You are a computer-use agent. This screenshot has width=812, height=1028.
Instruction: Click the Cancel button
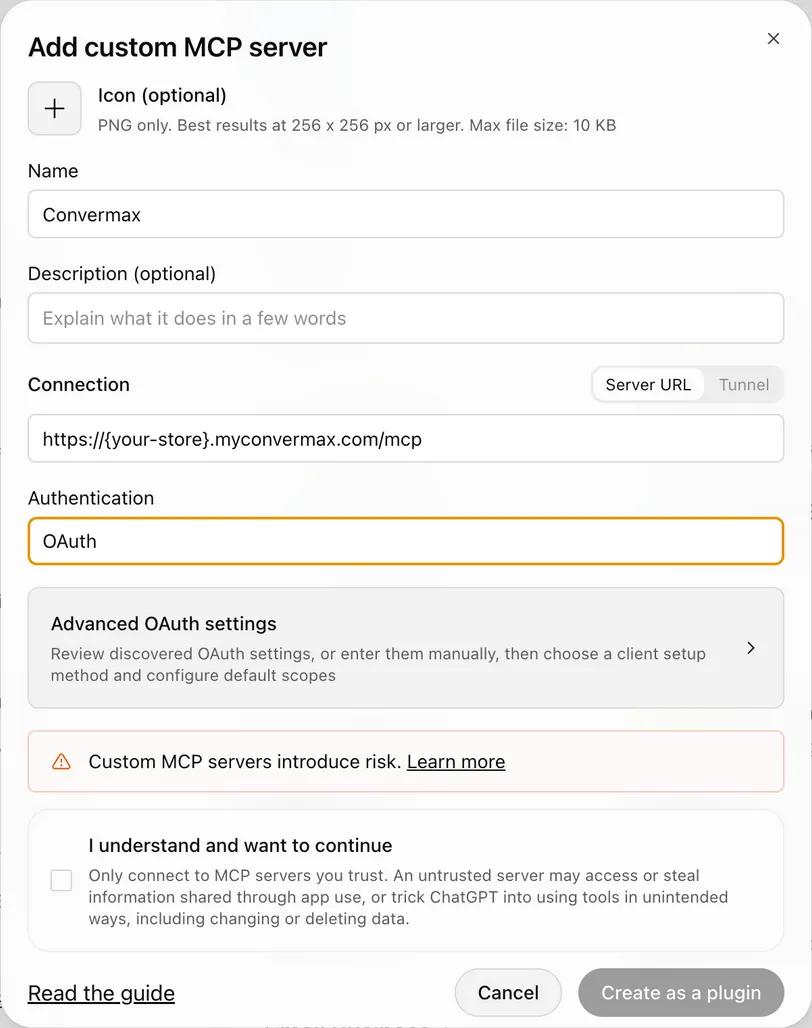pyautogui.click(x=508, y=993)
